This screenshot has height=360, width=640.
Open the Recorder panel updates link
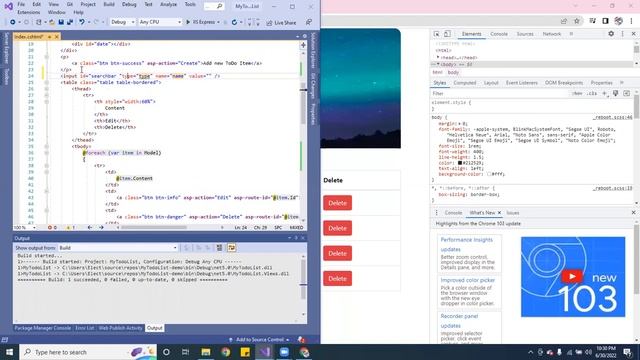point(459,321)
